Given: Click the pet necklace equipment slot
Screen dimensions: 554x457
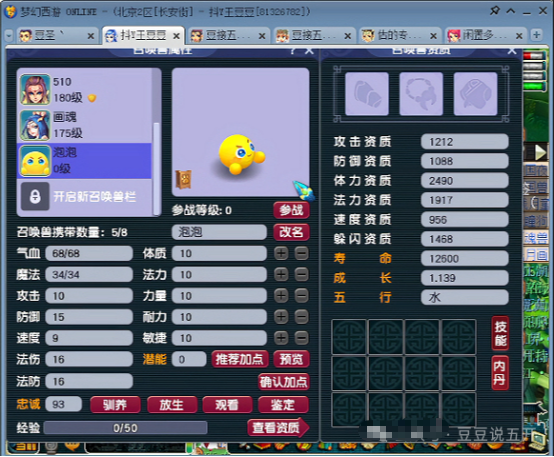Looking at the screenshot, I should click(x=421, y=94).
